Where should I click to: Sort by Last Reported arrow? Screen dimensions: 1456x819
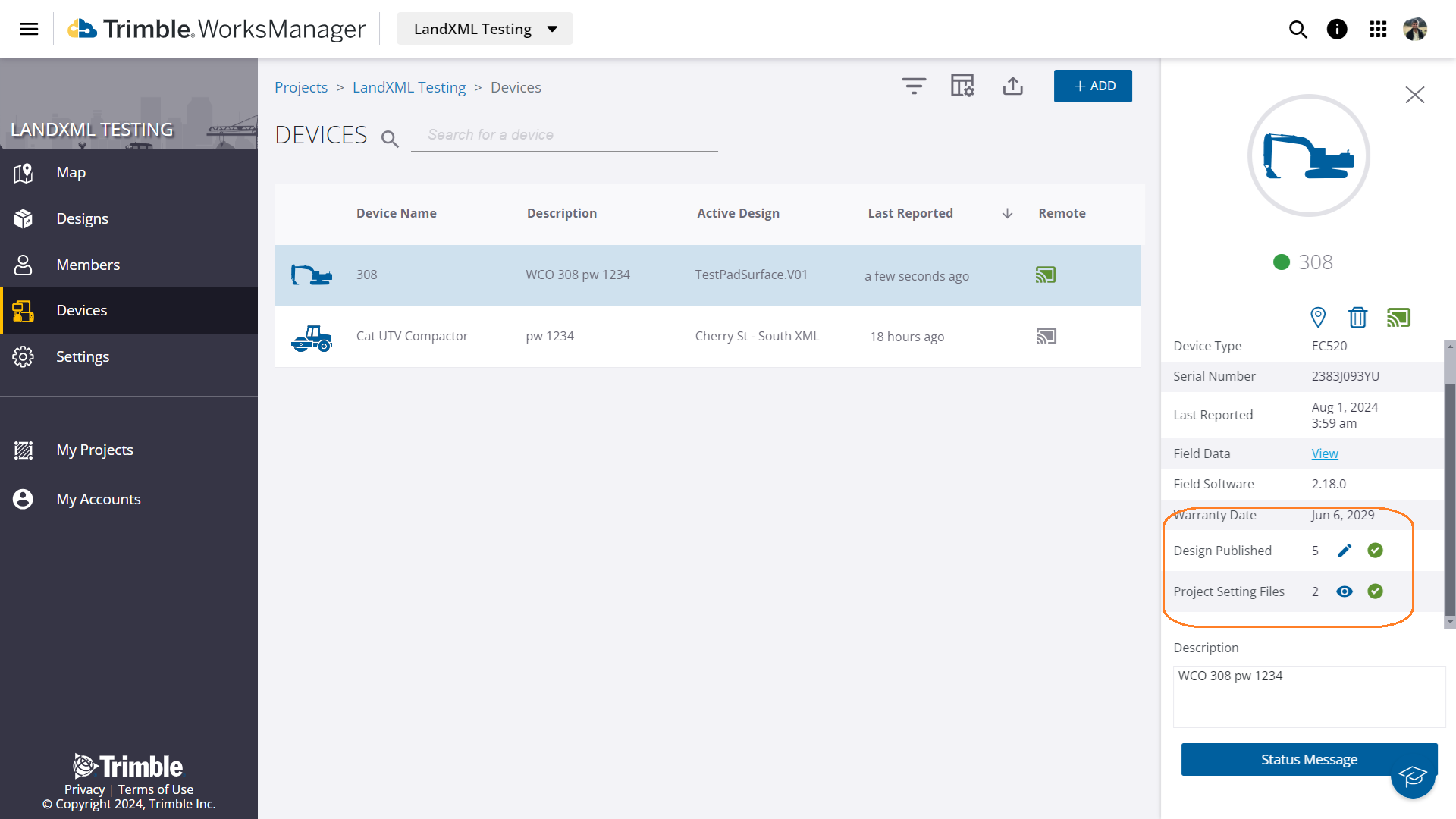pos(1007,214)
